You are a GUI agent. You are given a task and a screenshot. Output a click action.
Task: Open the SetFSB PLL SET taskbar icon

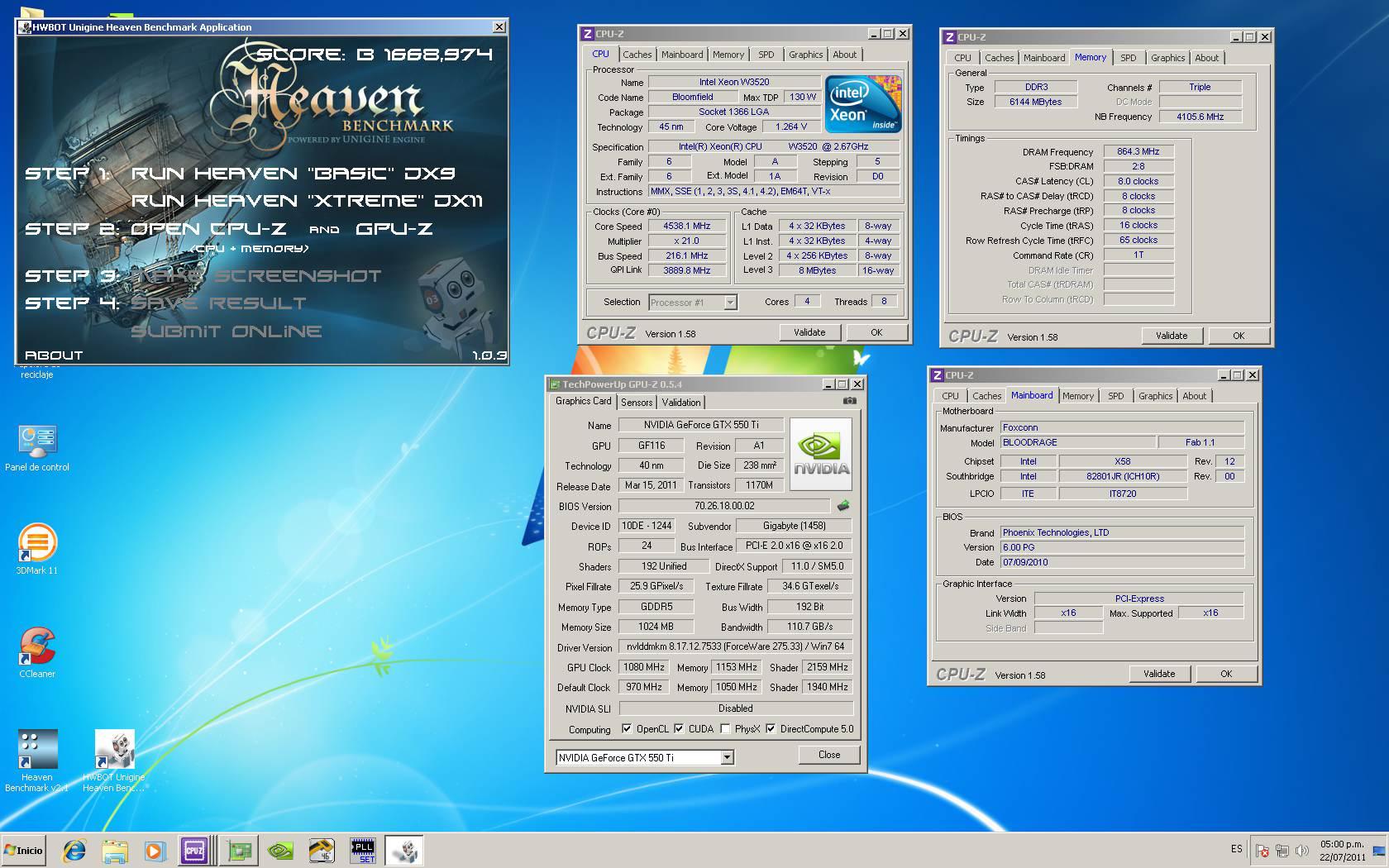click(x=363, y=850)
